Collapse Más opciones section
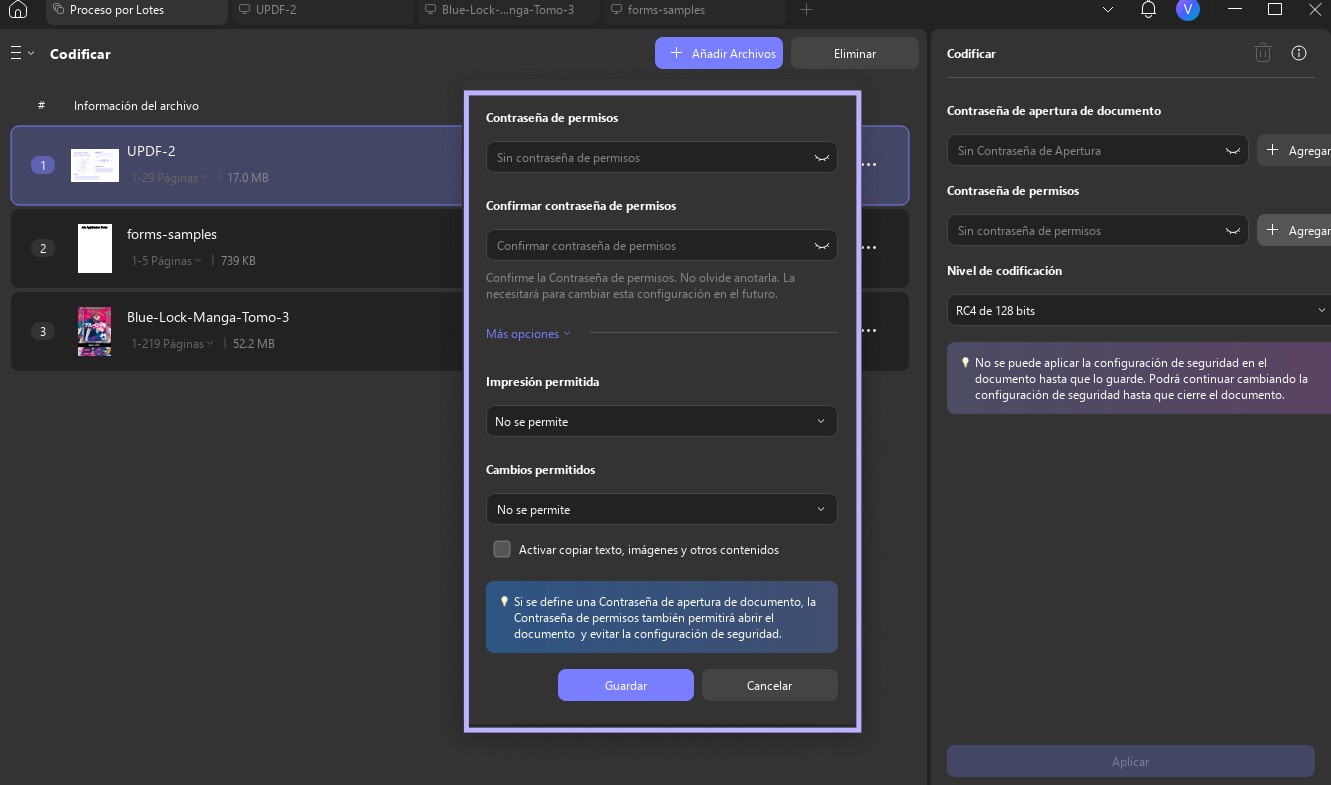 [528, 333]
